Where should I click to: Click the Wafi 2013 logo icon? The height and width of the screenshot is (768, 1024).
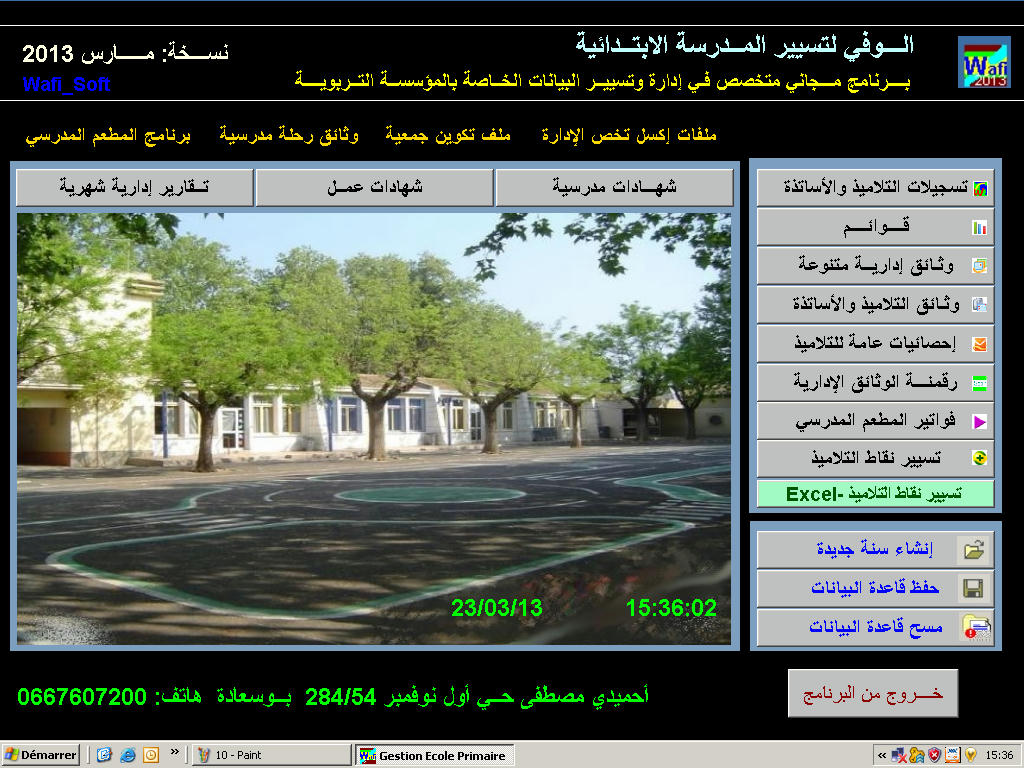[x=984, y=62]
